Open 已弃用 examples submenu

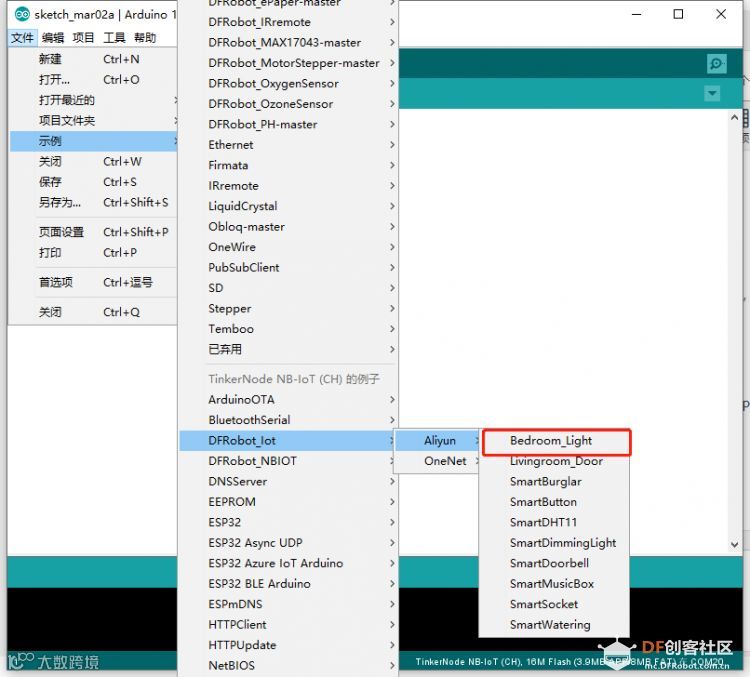tap(288, 349)
